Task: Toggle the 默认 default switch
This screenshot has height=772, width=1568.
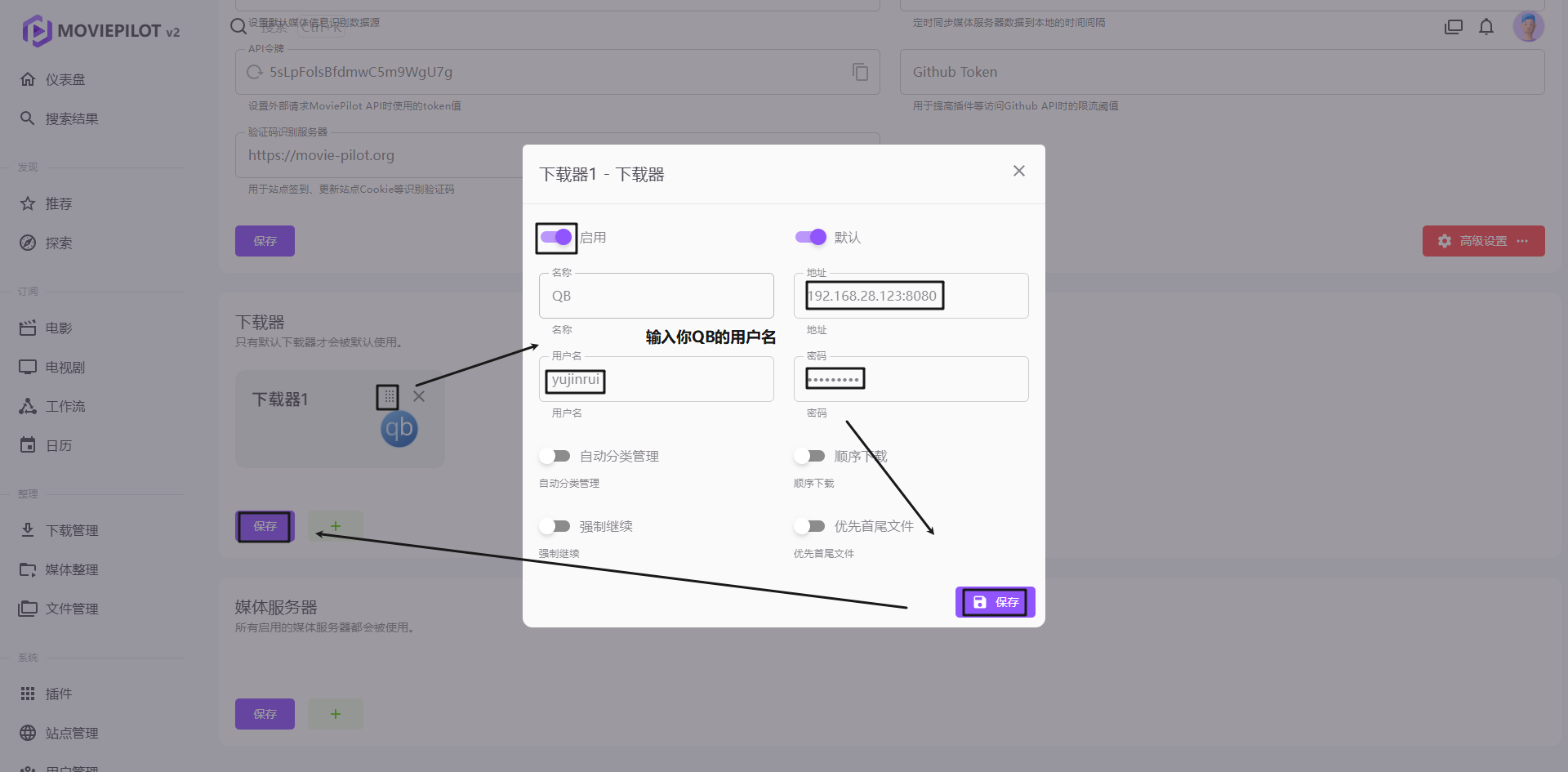Action: click(811, 238)
